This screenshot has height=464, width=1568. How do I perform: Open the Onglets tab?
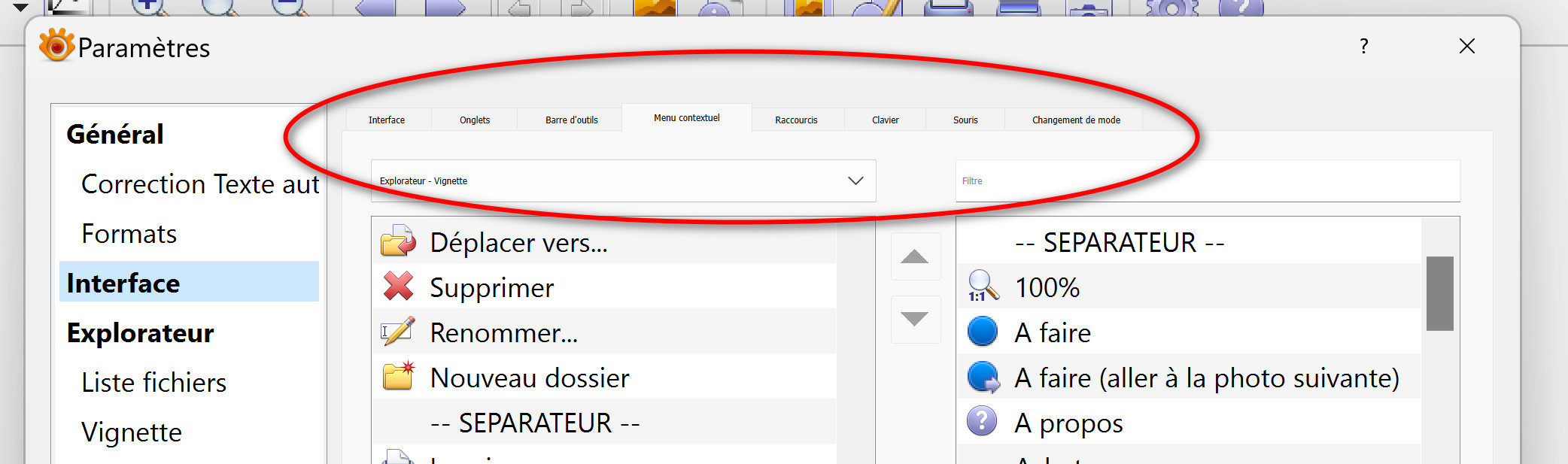pos(475,120)
